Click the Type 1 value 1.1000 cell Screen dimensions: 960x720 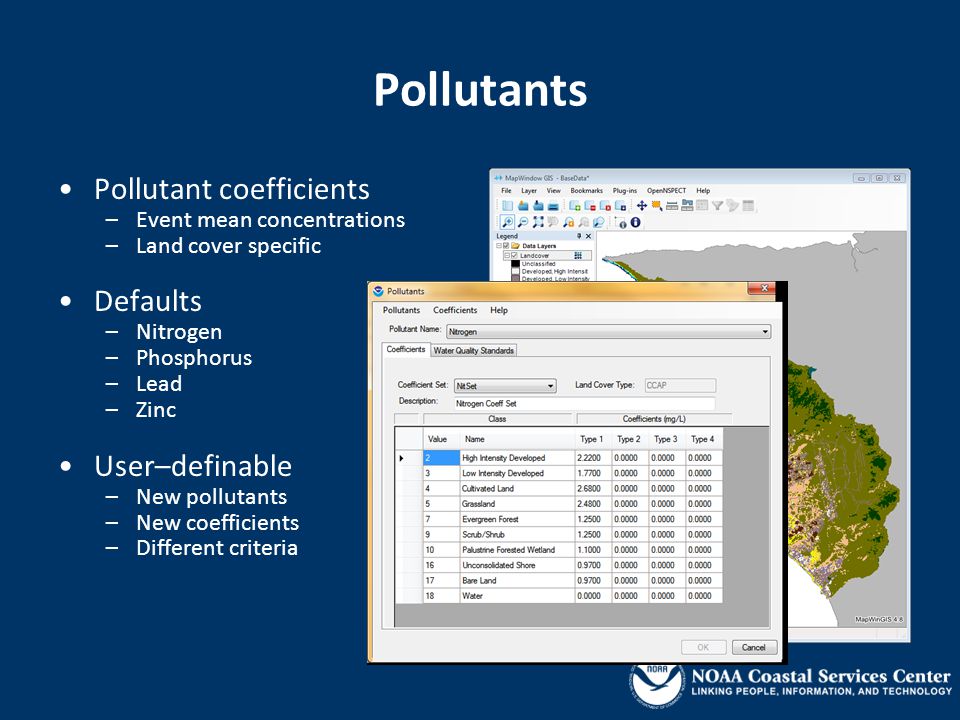tap(593, 550)
